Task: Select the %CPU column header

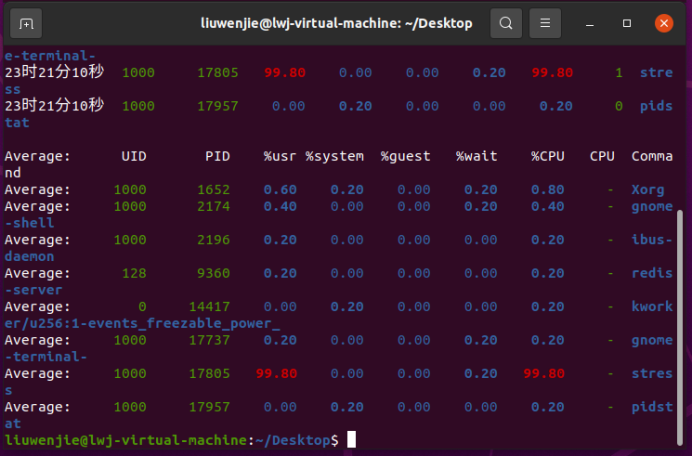Action: point(548,156)
